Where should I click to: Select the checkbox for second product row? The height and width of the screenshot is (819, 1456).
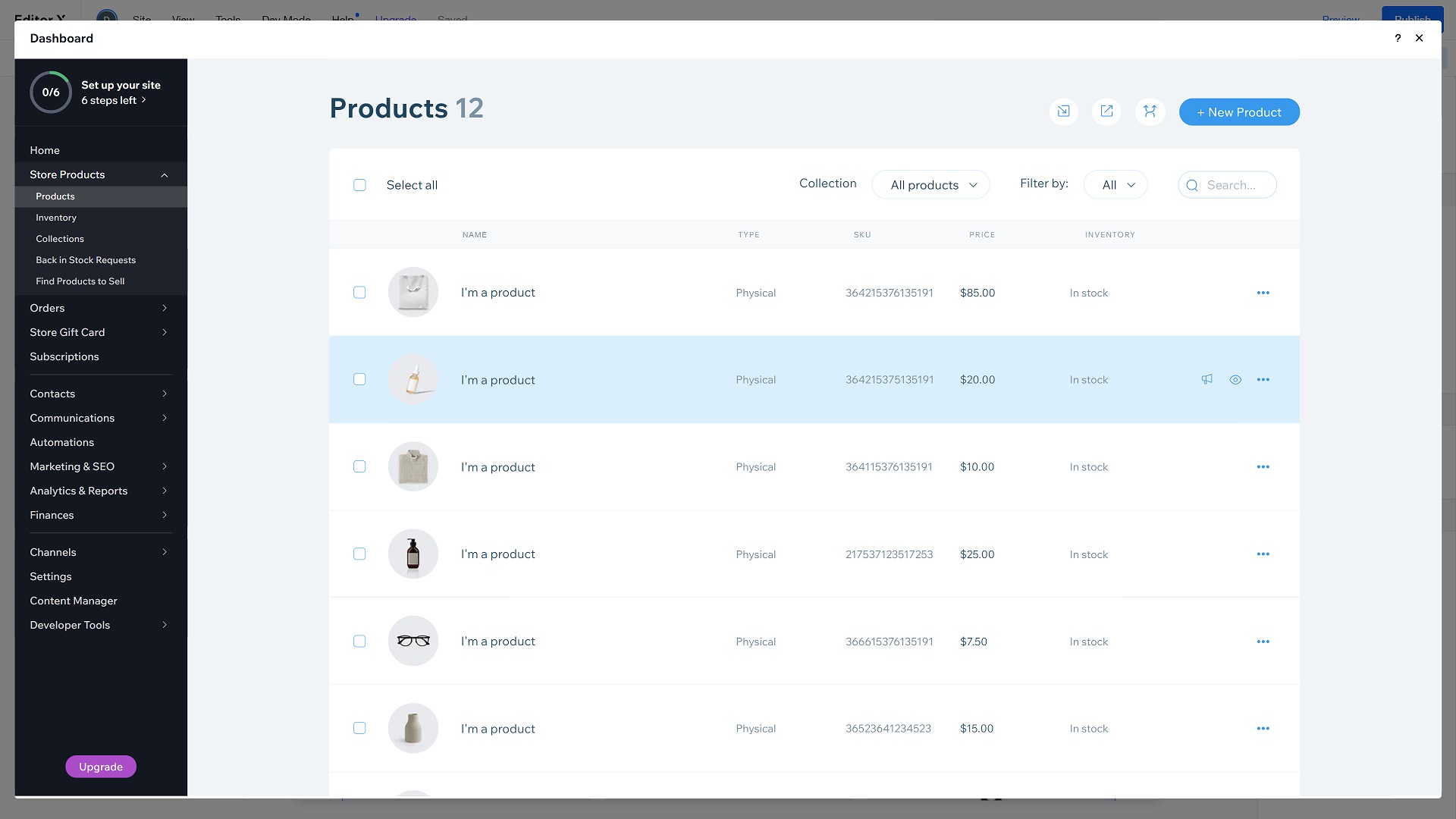tap(360, 379)
